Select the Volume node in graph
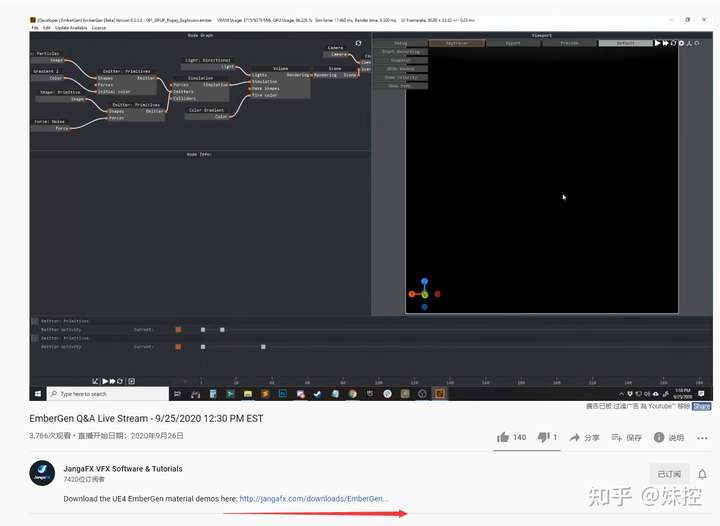This screenshot has height=526, width=720. coord(281,82)
